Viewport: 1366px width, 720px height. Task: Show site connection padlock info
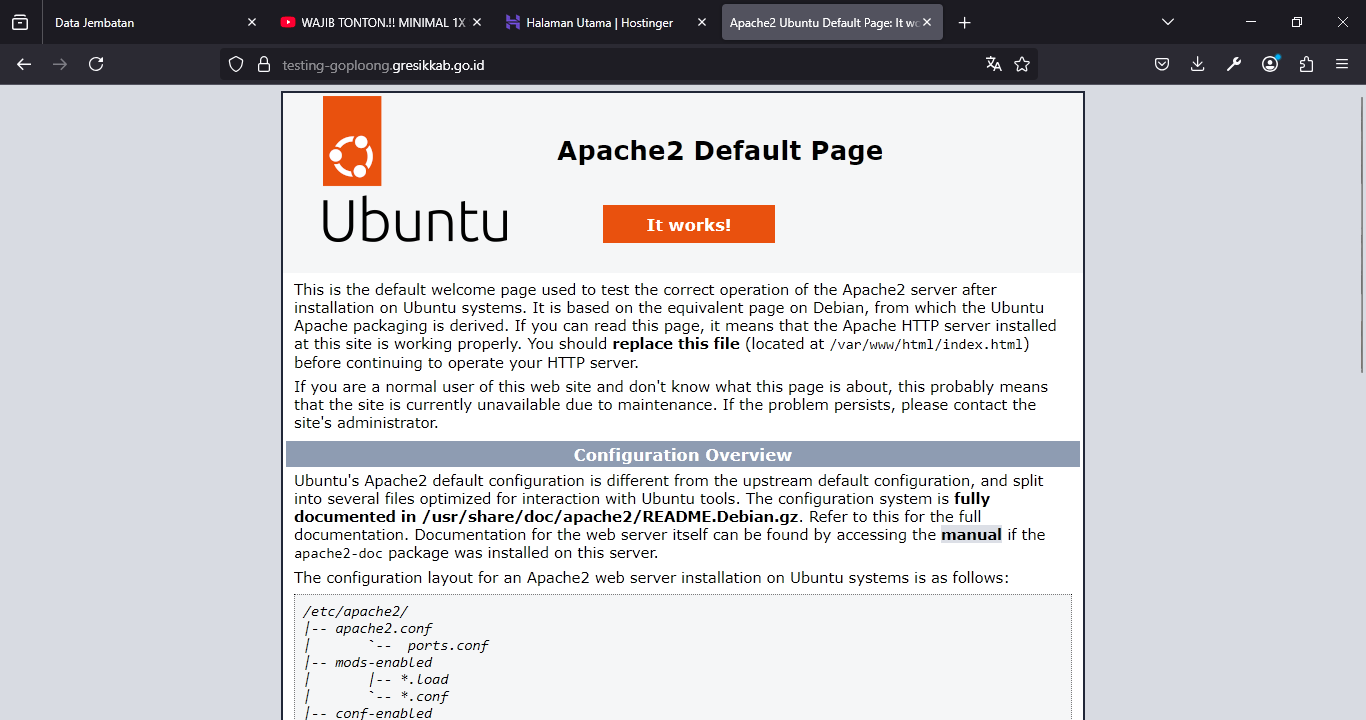tap(264, 64)
